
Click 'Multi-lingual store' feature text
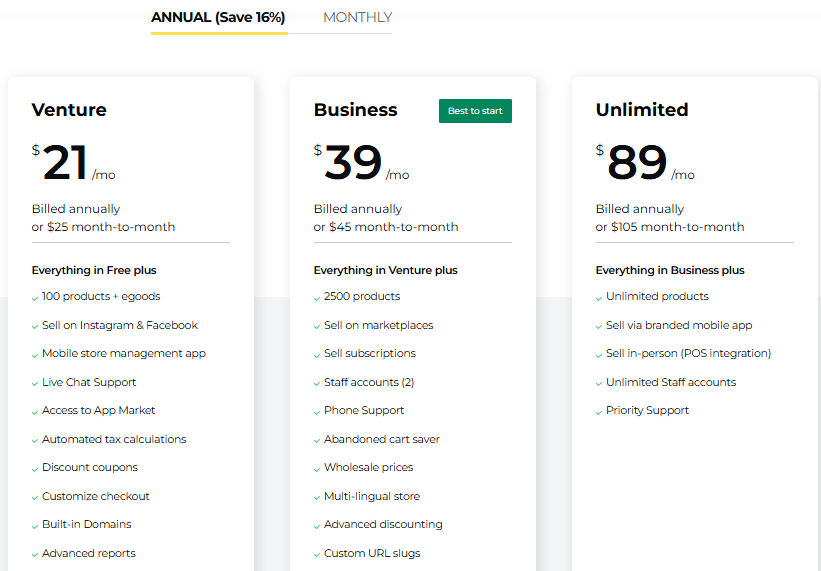[372, 496]
